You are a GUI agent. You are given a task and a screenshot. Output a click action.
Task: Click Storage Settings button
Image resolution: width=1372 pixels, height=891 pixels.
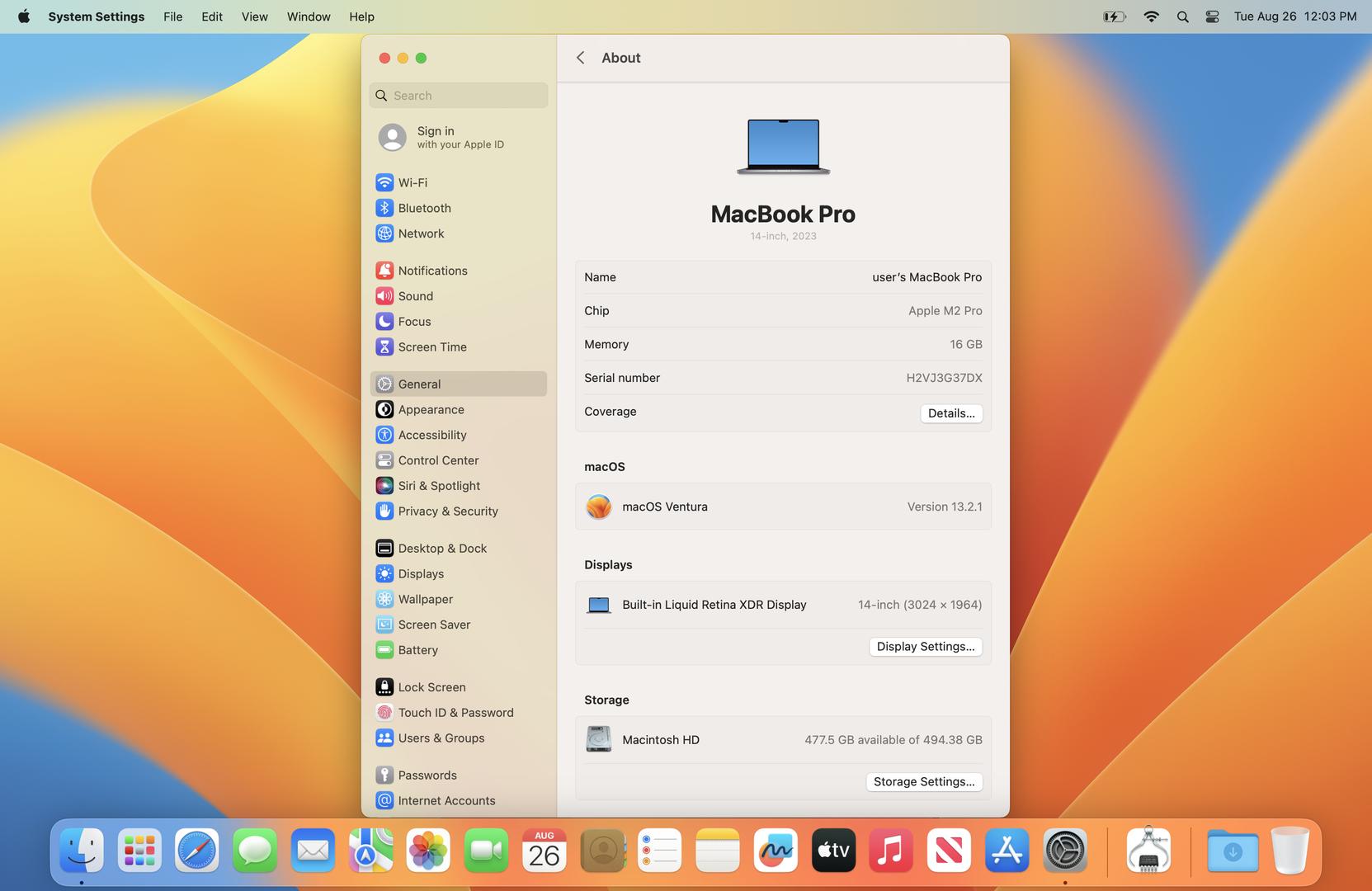(x=924, y=782)
